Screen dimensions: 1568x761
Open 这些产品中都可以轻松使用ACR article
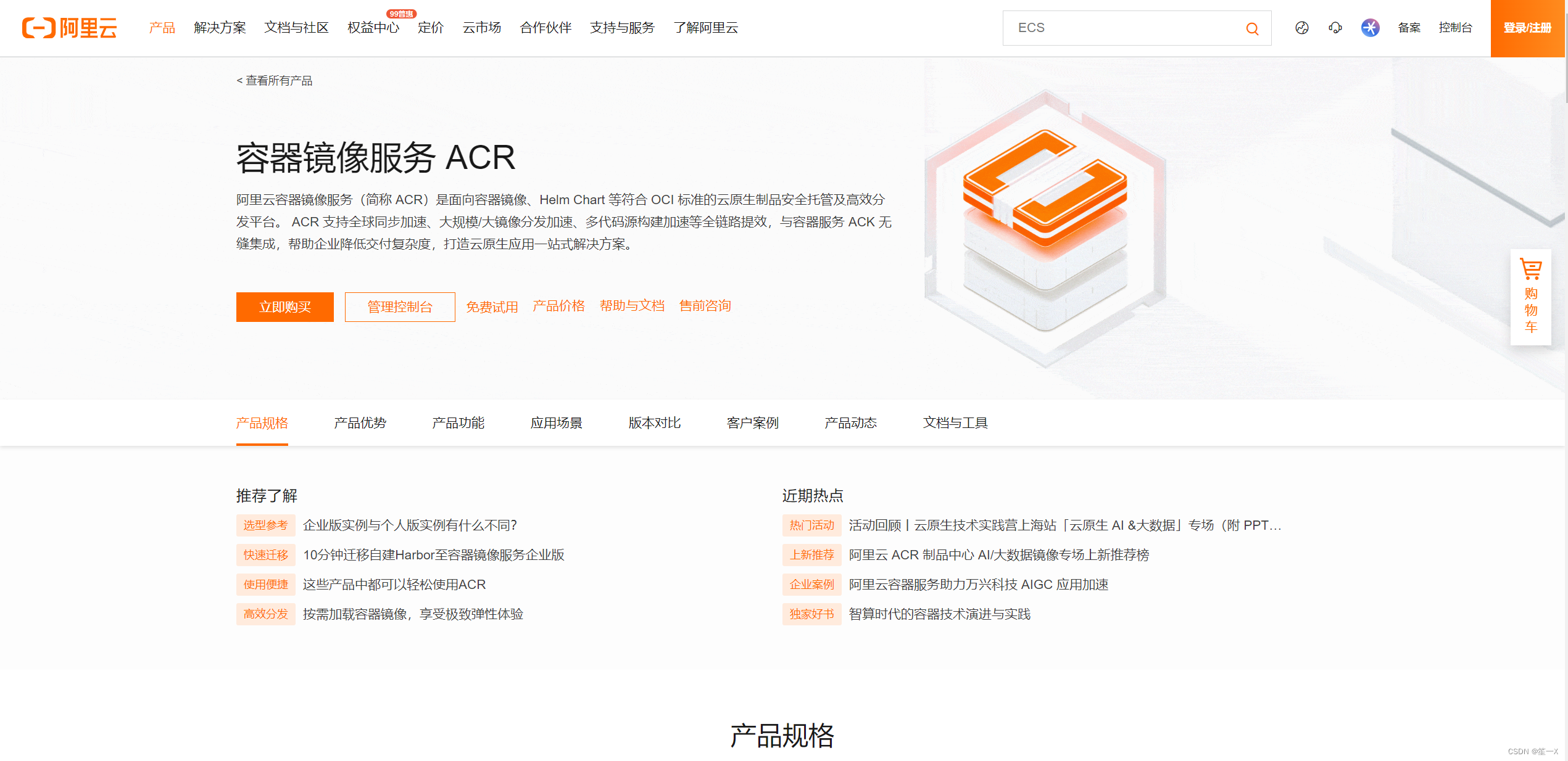(x=394, y=585)
